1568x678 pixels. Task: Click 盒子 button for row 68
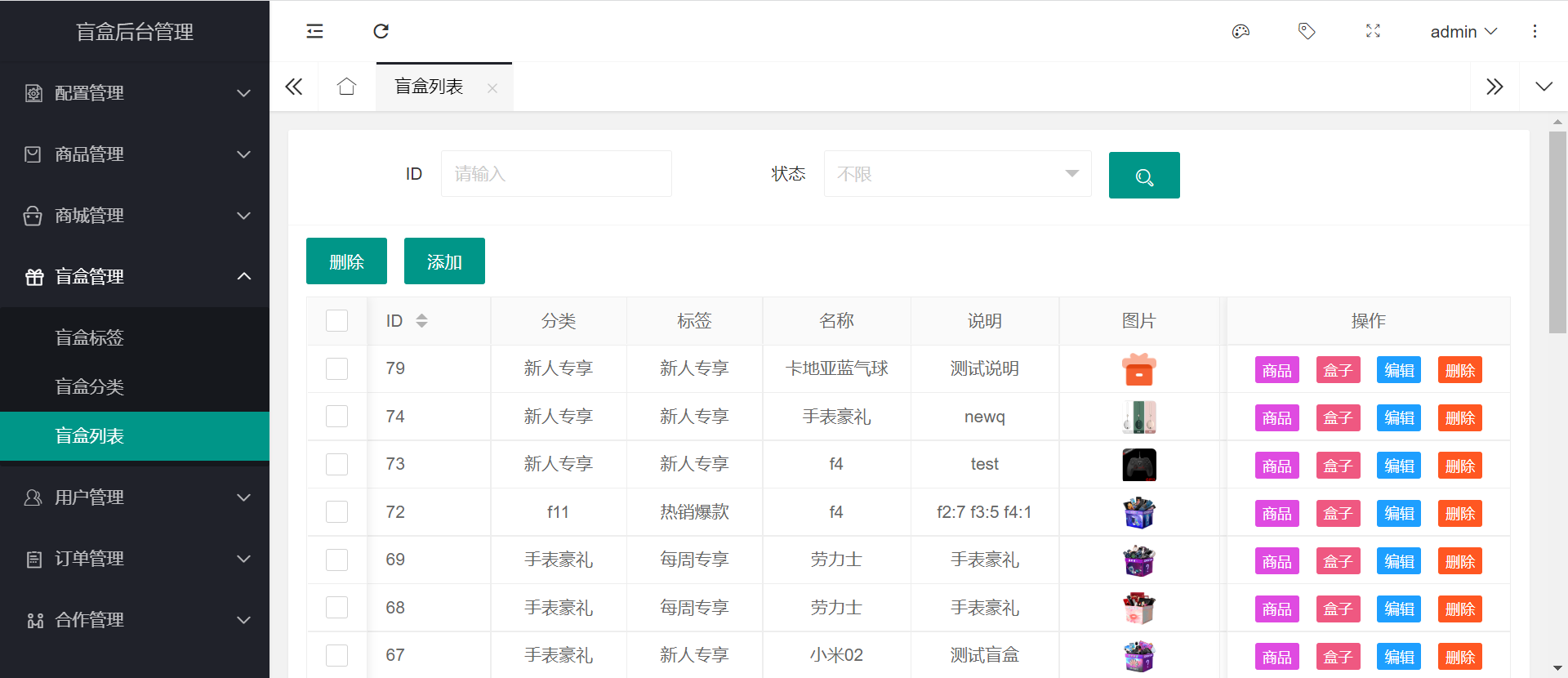click(1338, 609)
